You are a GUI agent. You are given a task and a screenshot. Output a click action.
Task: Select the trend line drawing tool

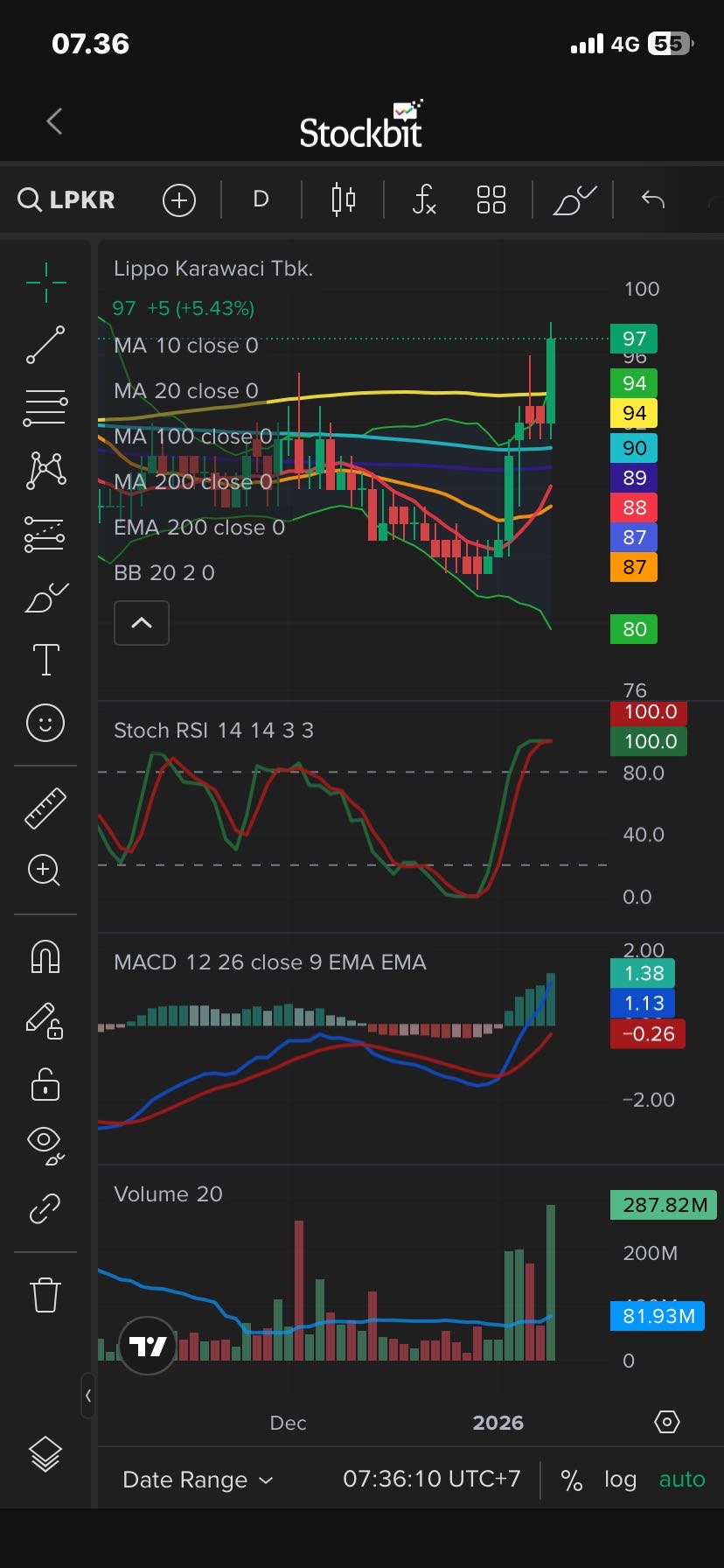45,345
